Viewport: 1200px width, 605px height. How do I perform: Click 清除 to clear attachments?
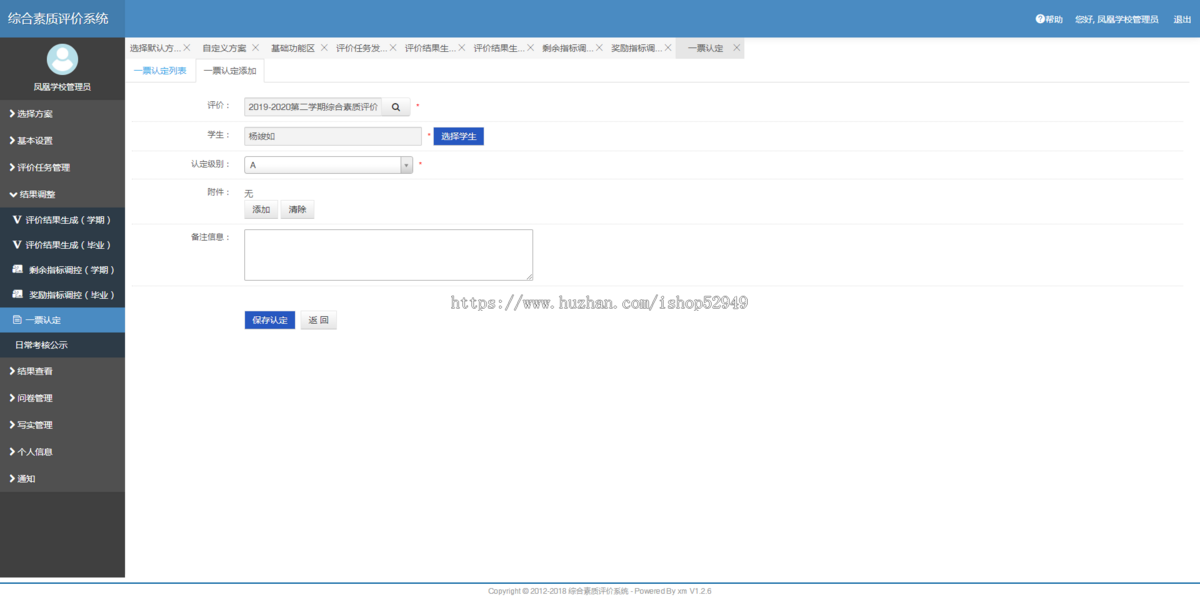[x=297, y=210]
